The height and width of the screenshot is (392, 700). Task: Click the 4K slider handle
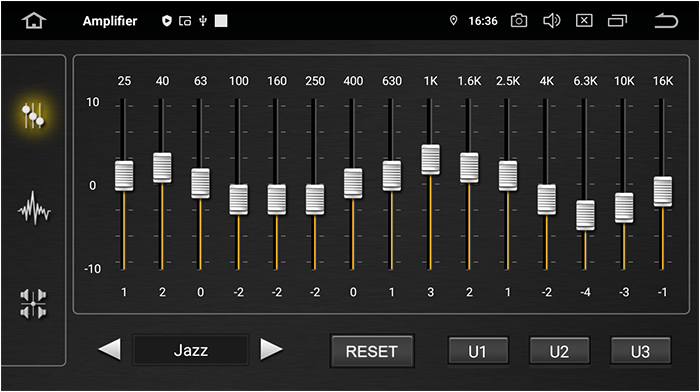(x=547, y=200)
